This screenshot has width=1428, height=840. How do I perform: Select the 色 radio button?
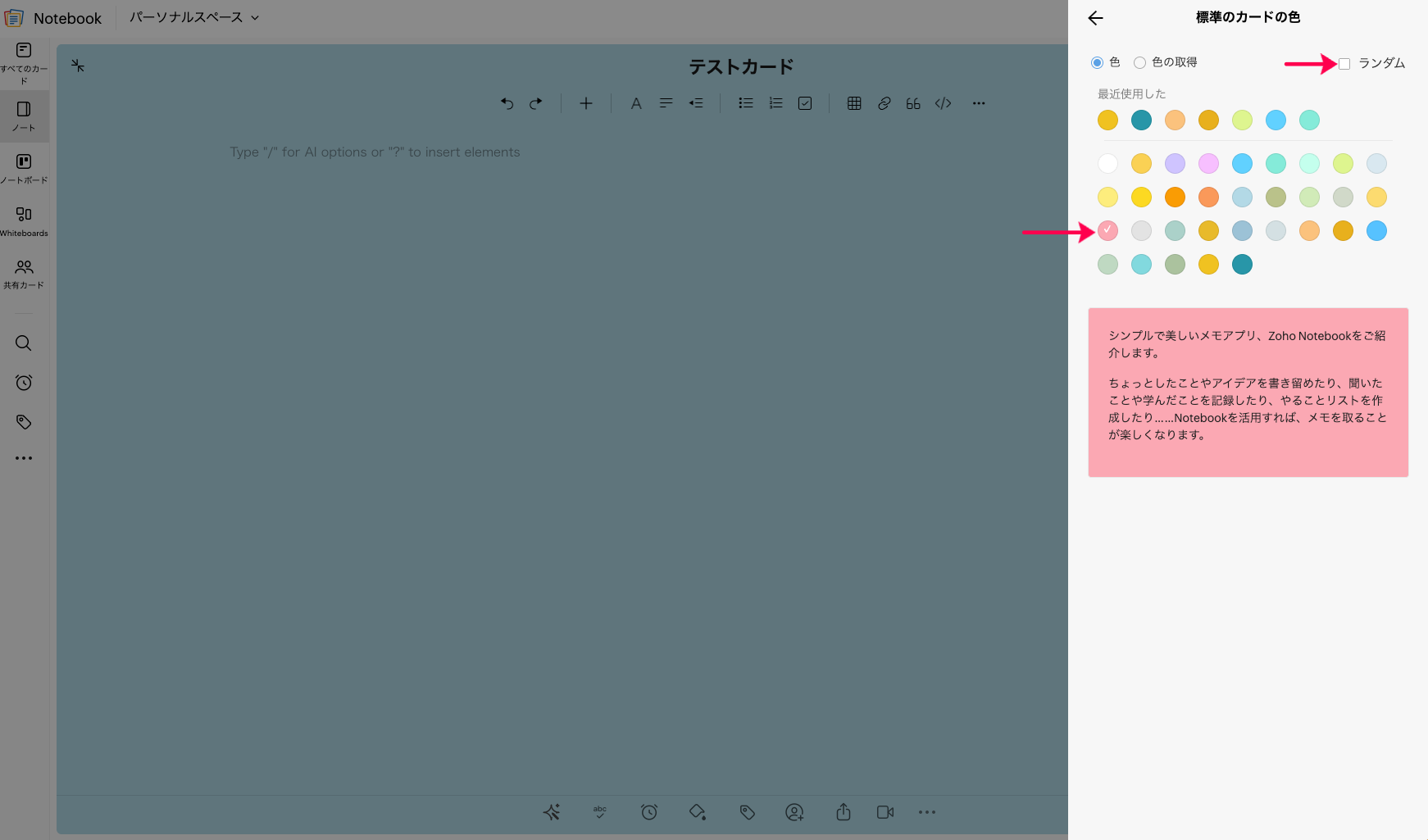point(1097,63)
